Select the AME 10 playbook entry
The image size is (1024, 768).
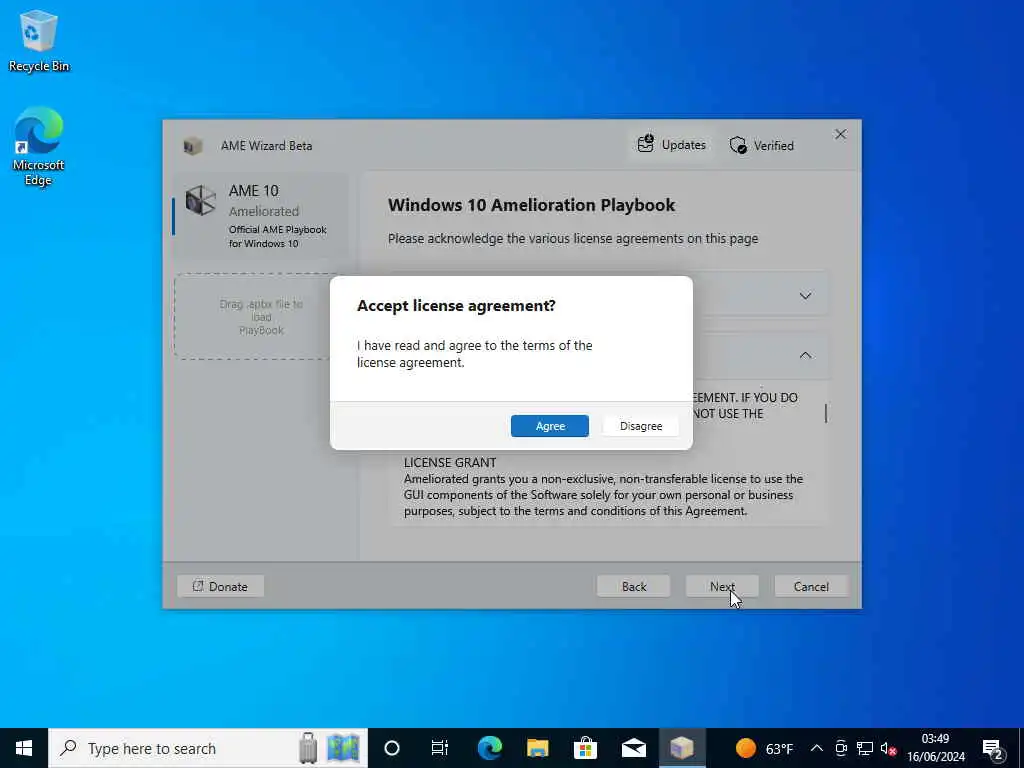pos(260,216)
